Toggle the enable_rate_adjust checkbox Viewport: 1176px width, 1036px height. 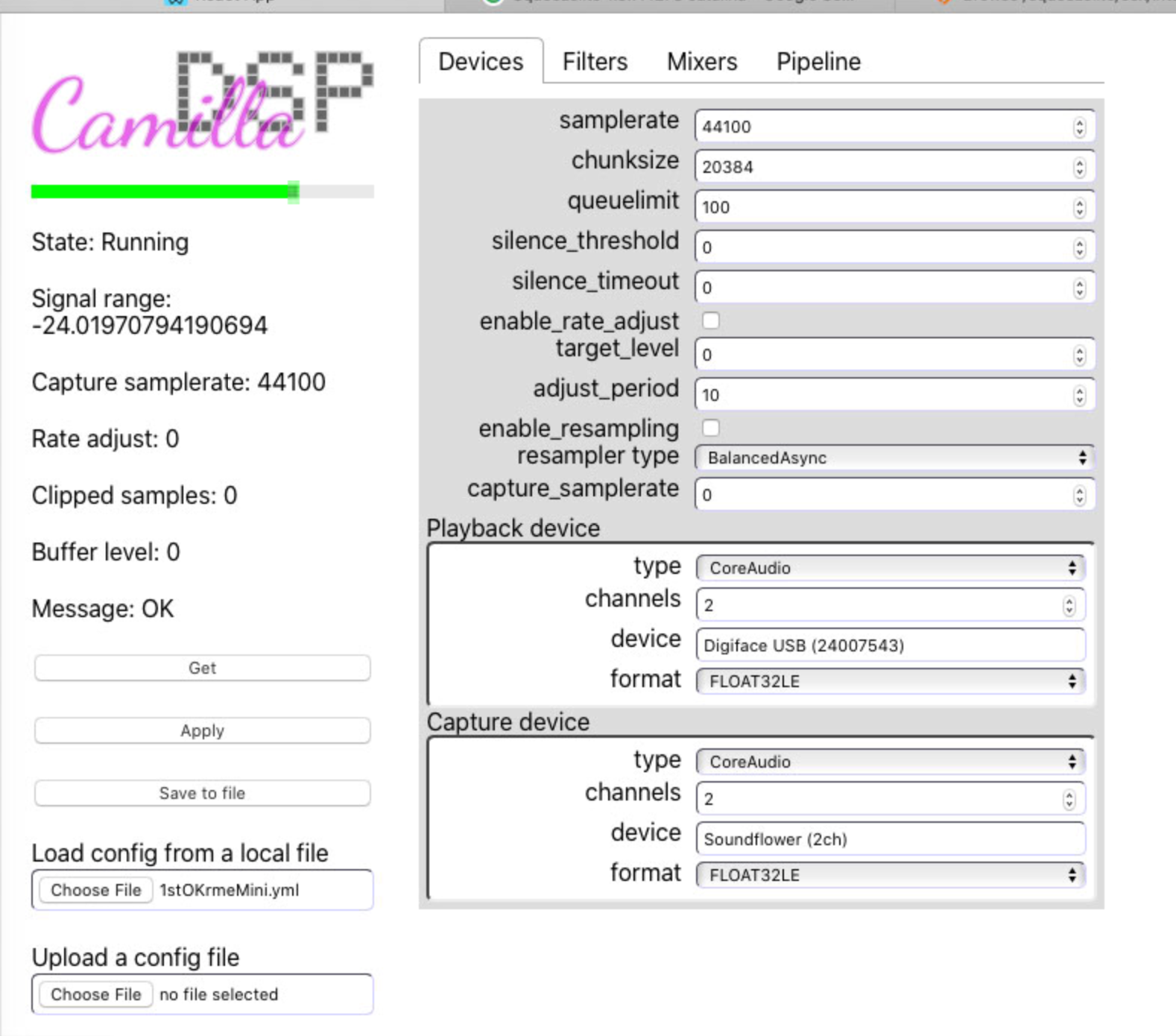(x=711, y=320)
